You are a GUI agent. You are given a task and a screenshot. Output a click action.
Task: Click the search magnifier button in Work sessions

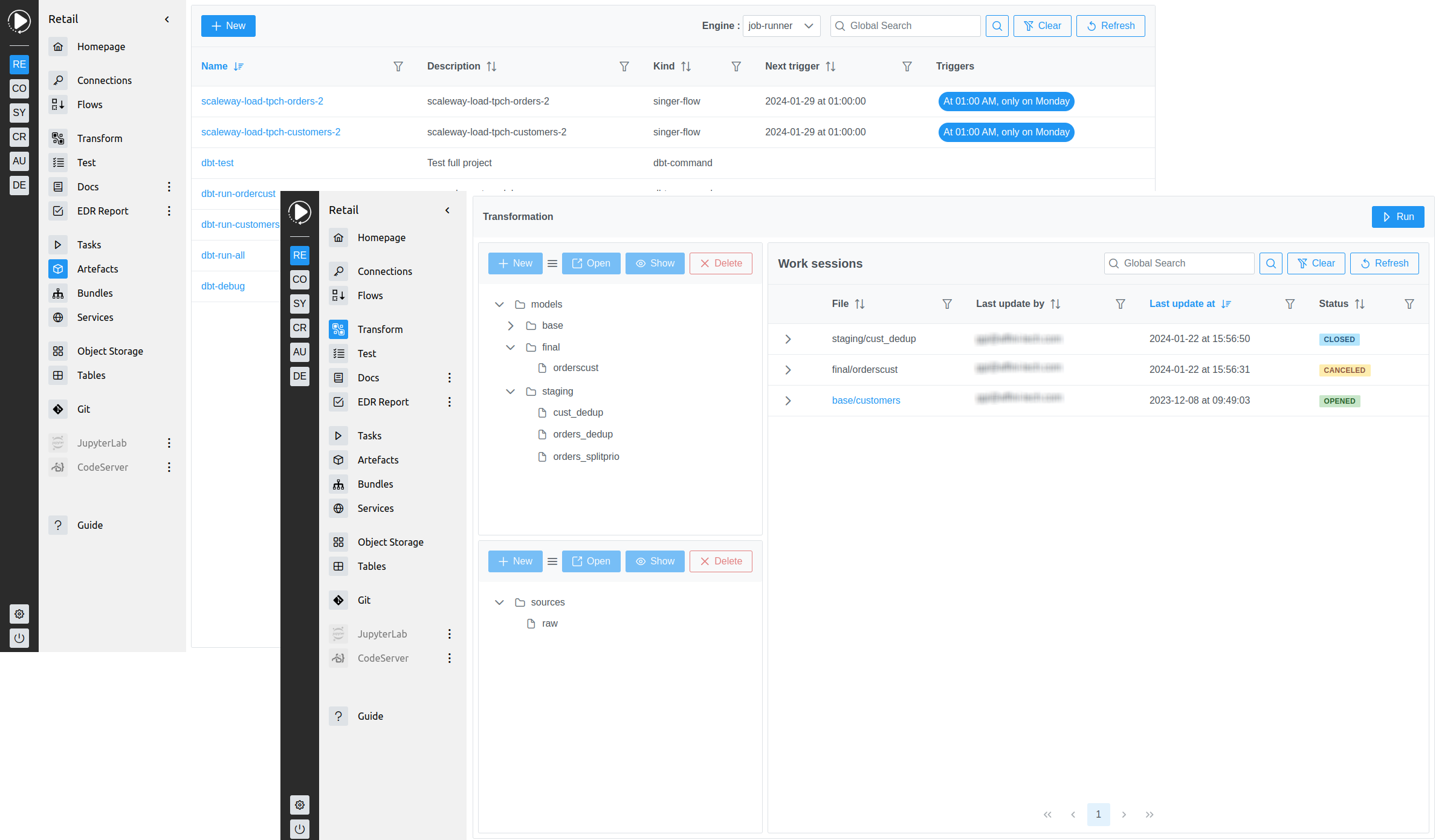pyautogui.click(x=1270, y=263)
